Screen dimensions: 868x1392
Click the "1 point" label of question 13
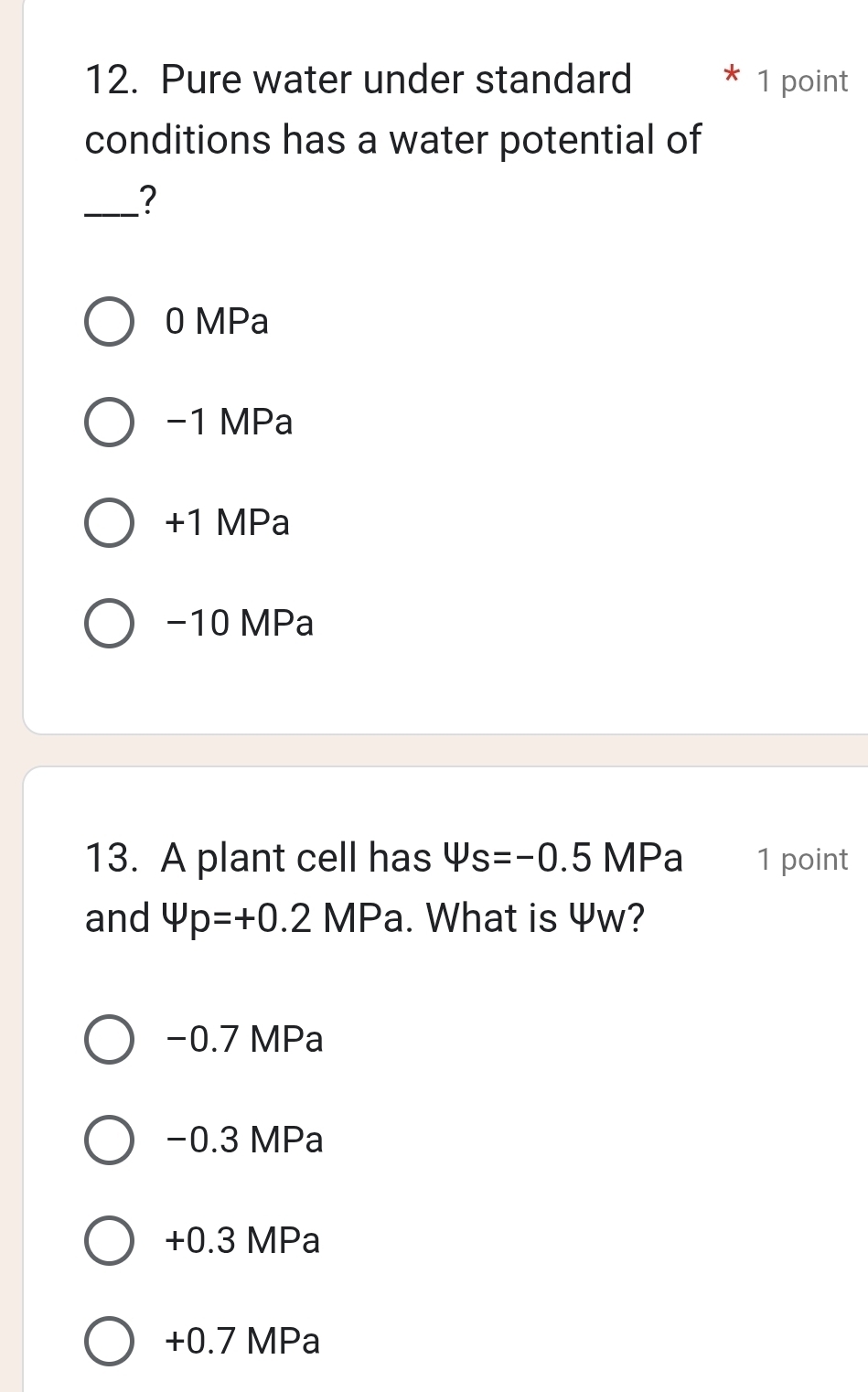802,860
